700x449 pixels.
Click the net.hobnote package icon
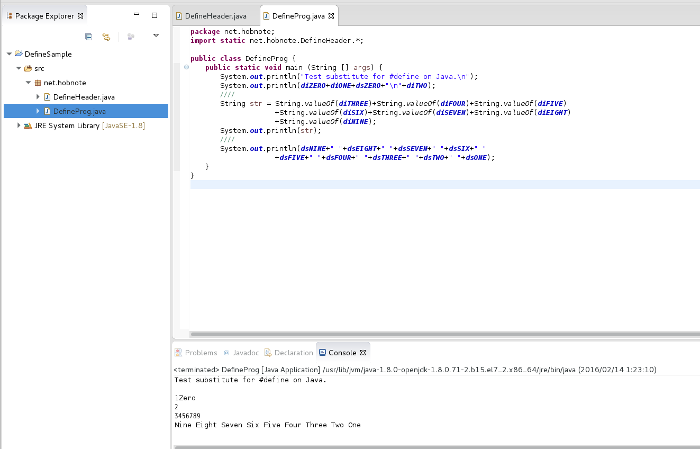(x=38, y=83)
